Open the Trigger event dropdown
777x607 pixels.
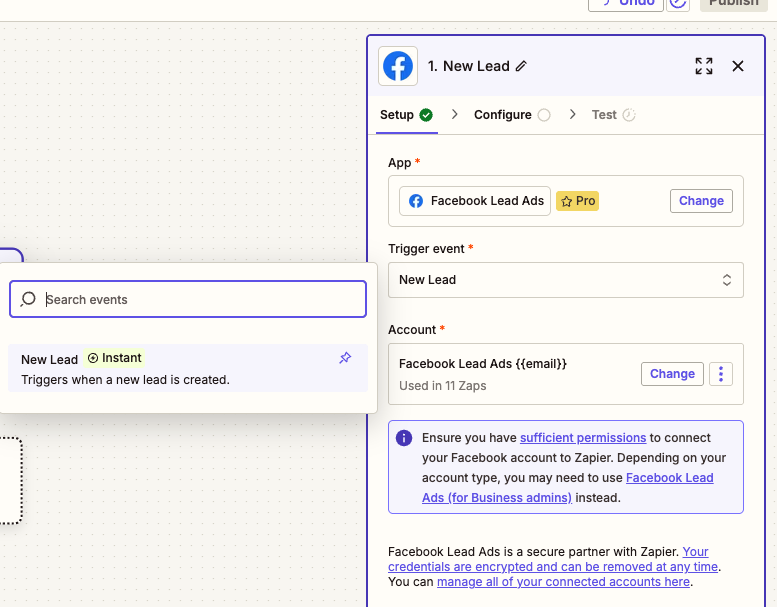coord(565,280)
